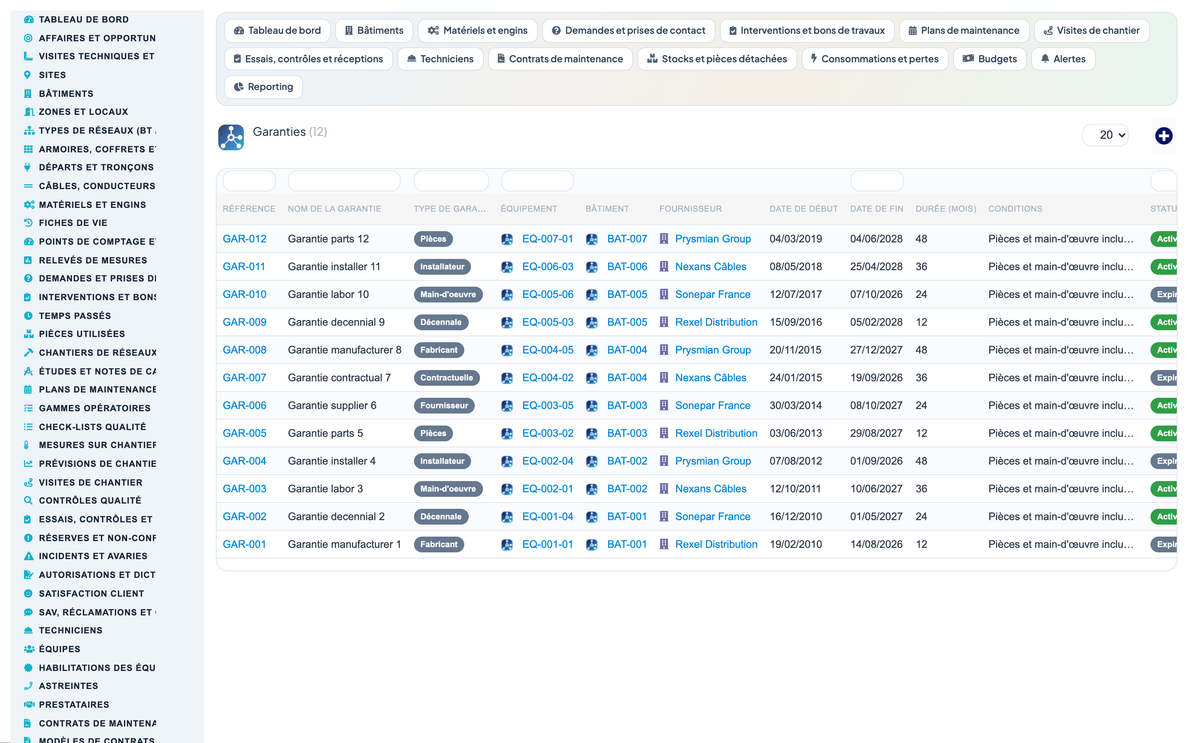Open the EQ-005-06 equipment link
Viewport: 1200px width, 743px height.
548,295
